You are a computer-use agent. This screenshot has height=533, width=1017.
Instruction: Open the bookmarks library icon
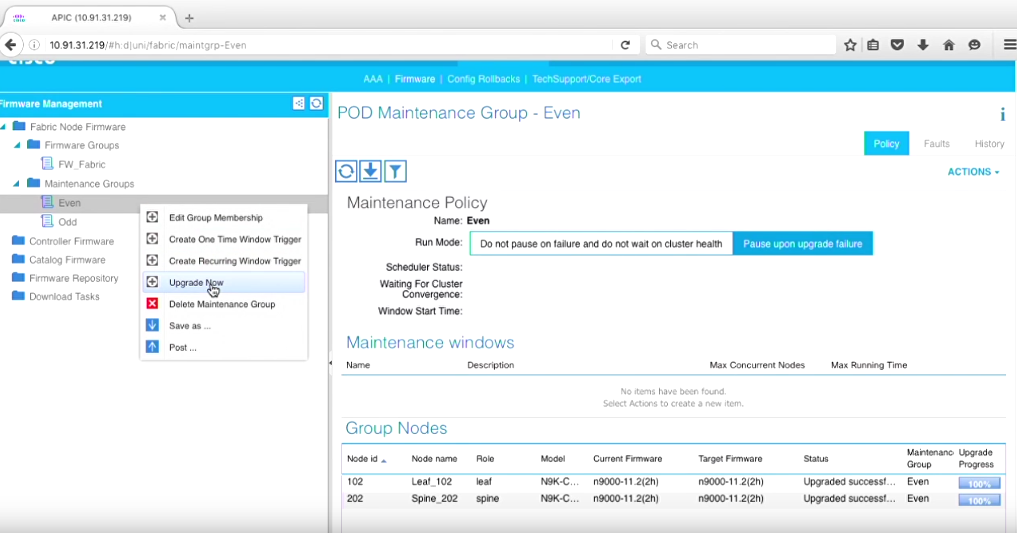click(873, 45)
